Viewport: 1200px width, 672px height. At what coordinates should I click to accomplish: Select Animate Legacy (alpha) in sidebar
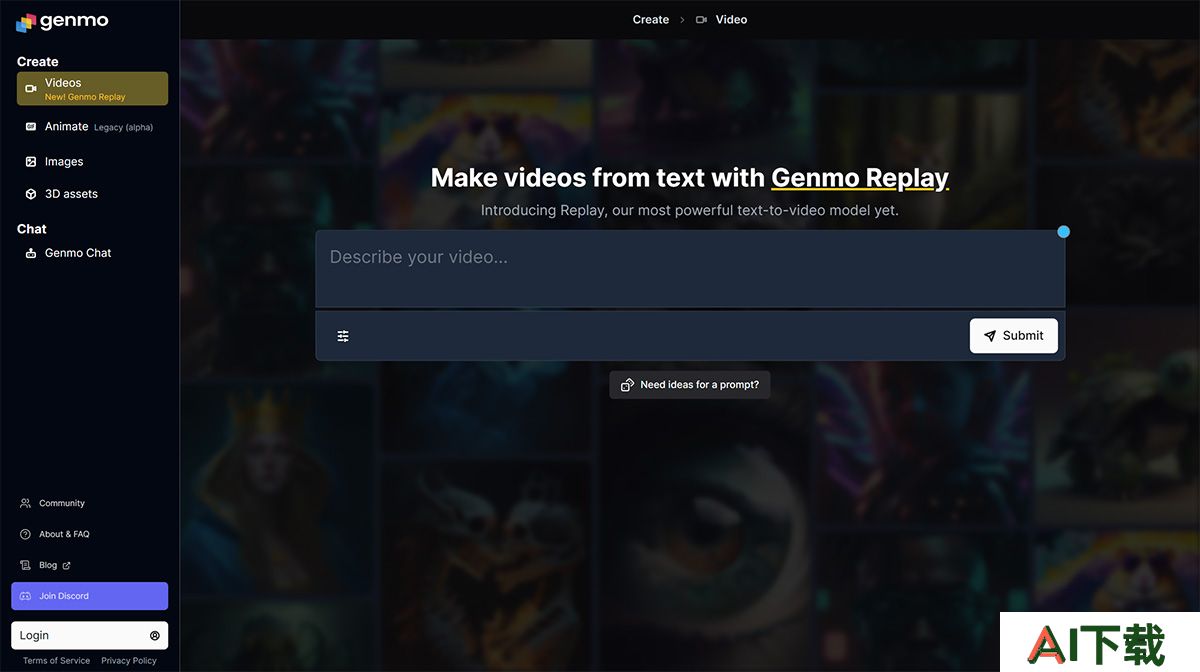[92, 127]
